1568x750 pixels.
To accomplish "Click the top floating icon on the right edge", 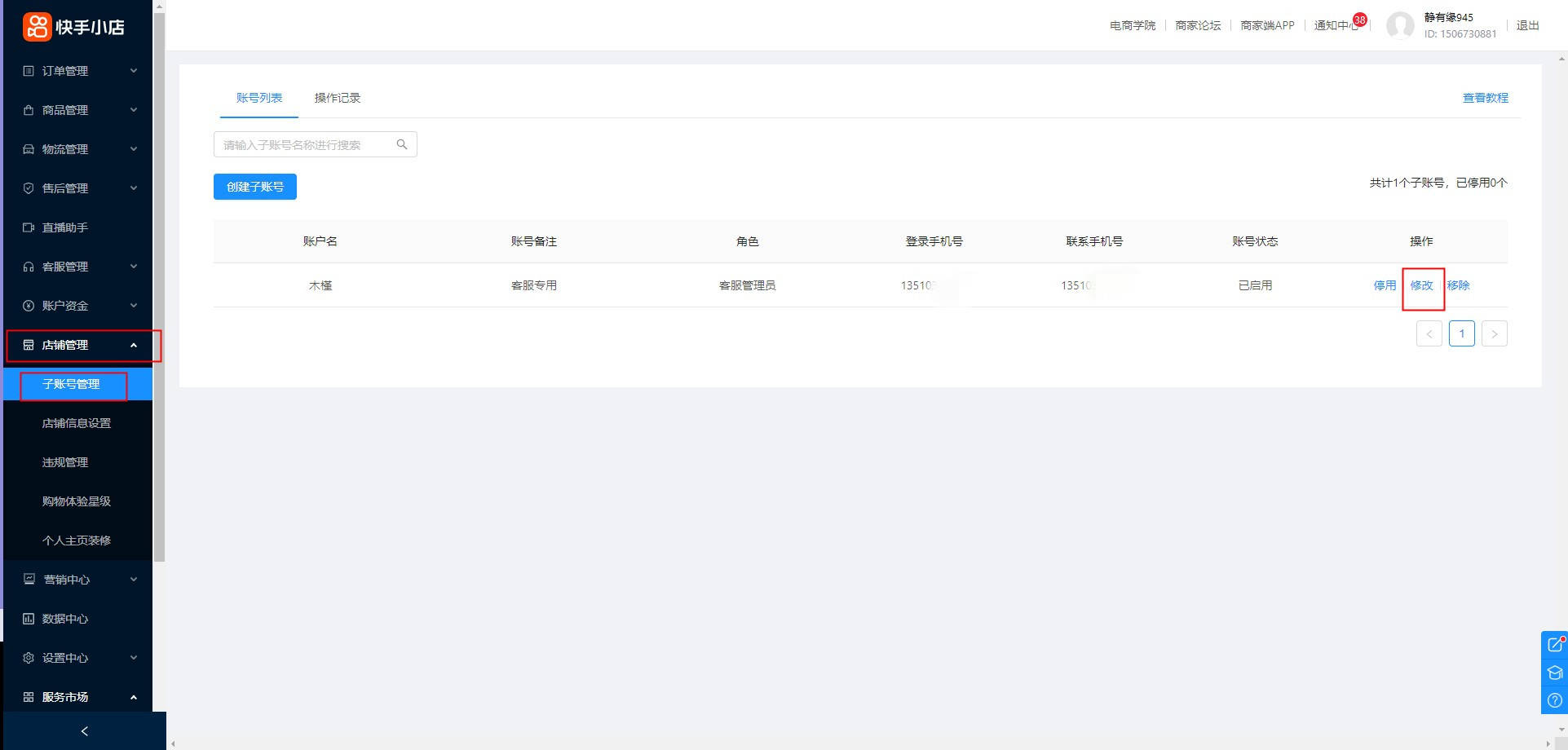I will [1554, 644].
